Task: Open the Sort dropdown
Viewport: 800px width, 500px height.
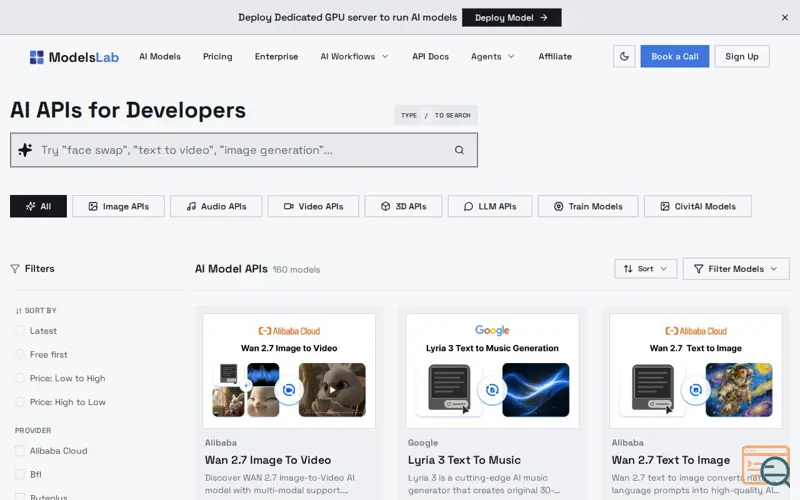Action: [645, 269]
